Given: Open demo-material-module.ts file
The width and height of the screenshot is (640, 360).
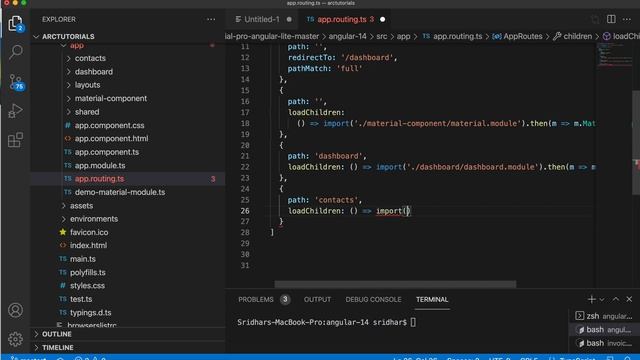Looking at the screenshot, I should (x=120, y=192).
